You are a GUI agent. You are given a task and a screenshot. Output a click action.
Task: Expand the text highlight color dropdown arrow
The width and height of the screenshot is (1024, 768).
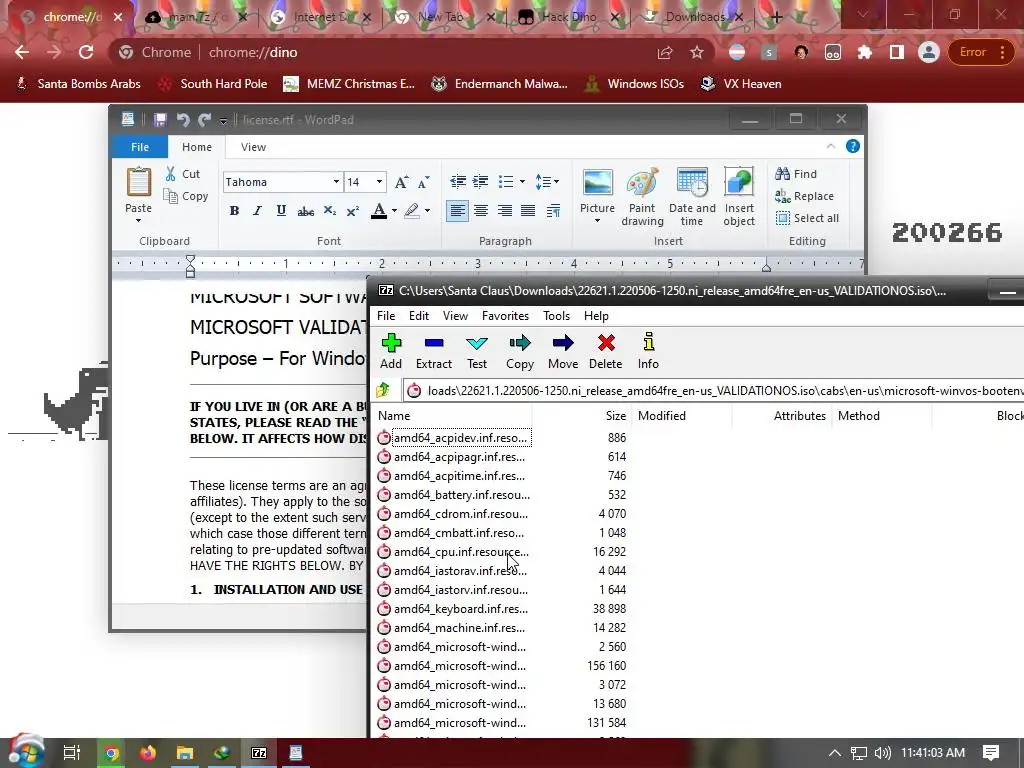pos(427,210)
